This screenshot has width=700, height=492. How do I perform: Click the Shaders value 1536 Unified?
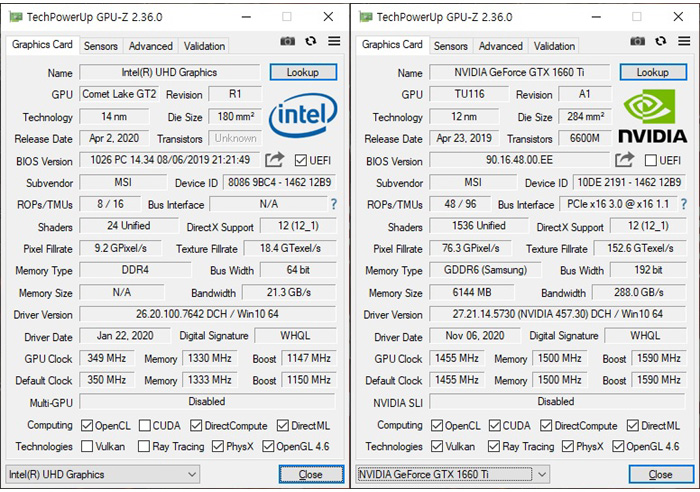tap(479, 226)
